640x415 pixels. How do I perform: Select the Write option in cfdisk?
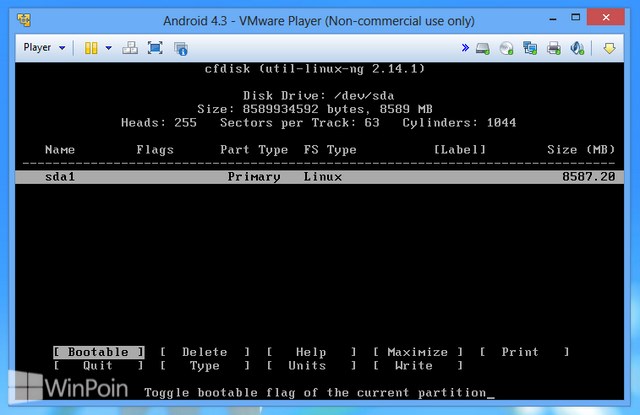click(x=418, y=366)
